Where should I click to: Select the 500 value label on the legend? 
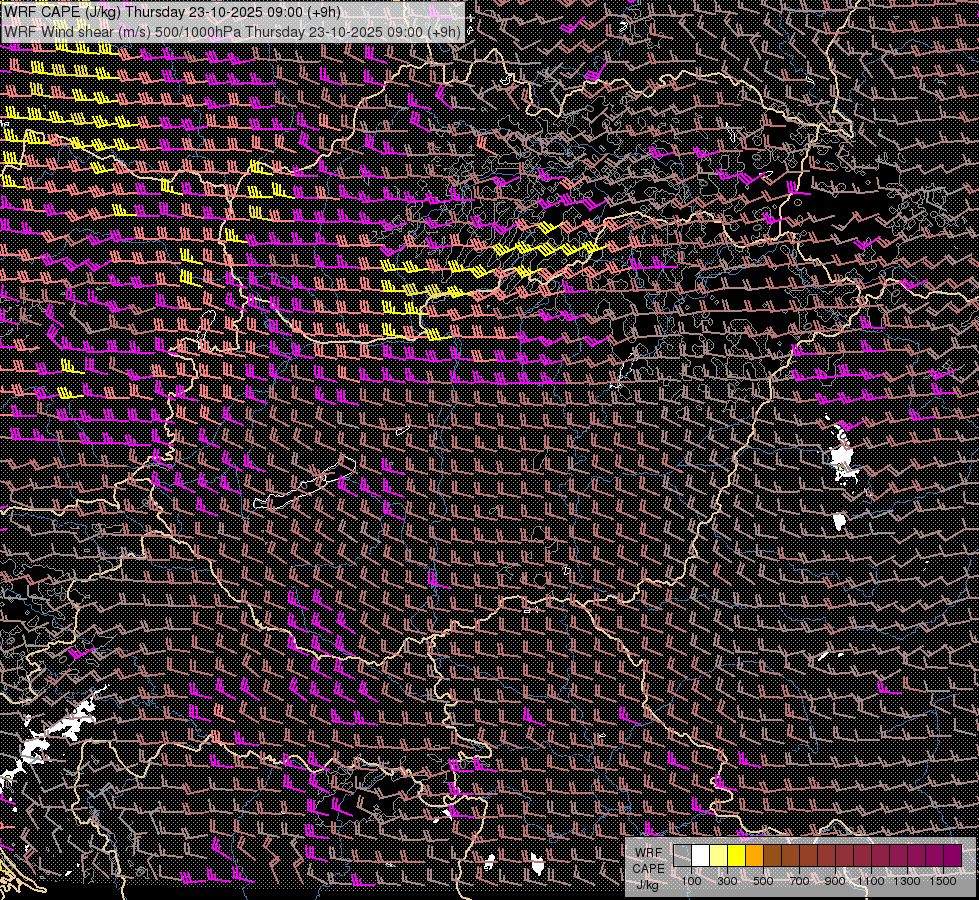tap(763, 881)
